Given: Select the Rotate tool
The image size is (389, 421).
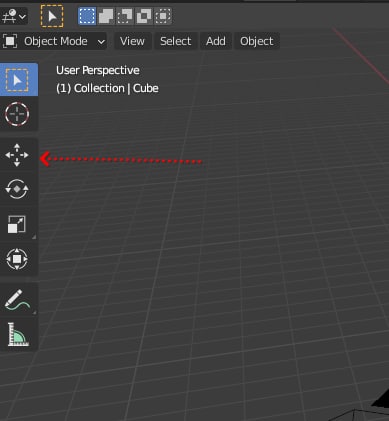Looking at the screenshot, I should pyautogui.click(x=17, y=189).
